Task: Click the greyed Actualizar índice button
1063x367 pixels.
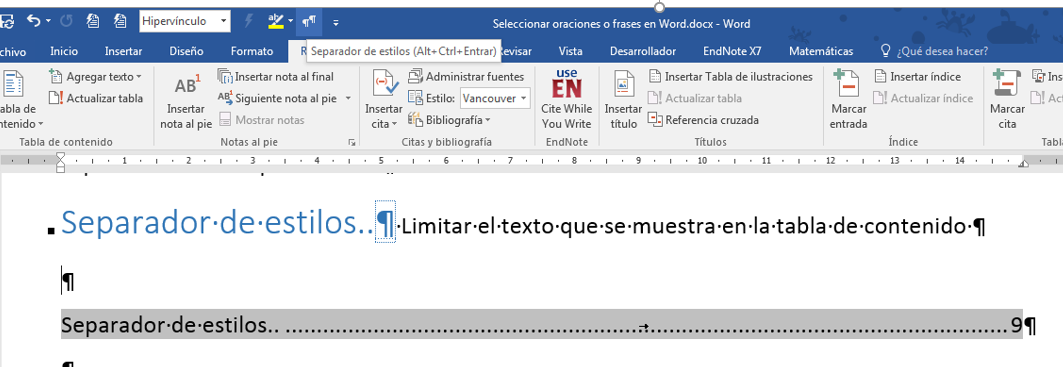Action: [923, 98]
